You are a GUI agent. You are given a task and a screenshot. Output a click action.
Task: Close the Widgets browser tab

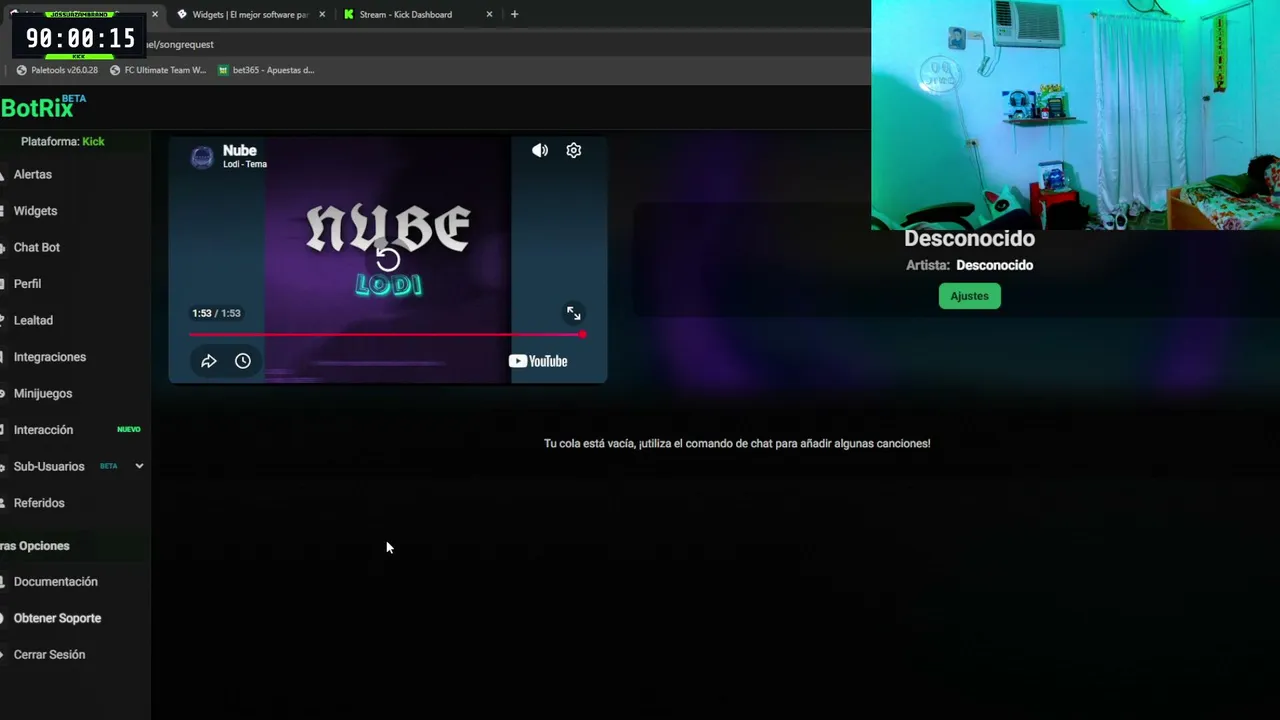click(322, 14)
